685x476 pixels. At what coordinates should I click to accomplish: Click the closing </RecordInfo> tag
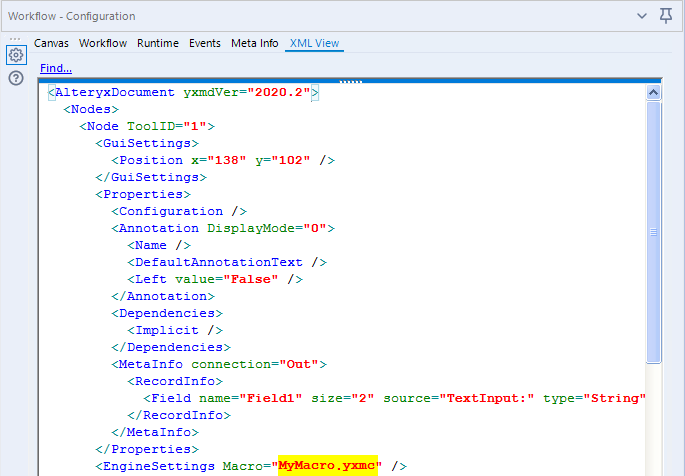pyautogui.click(x=179, y=416)
